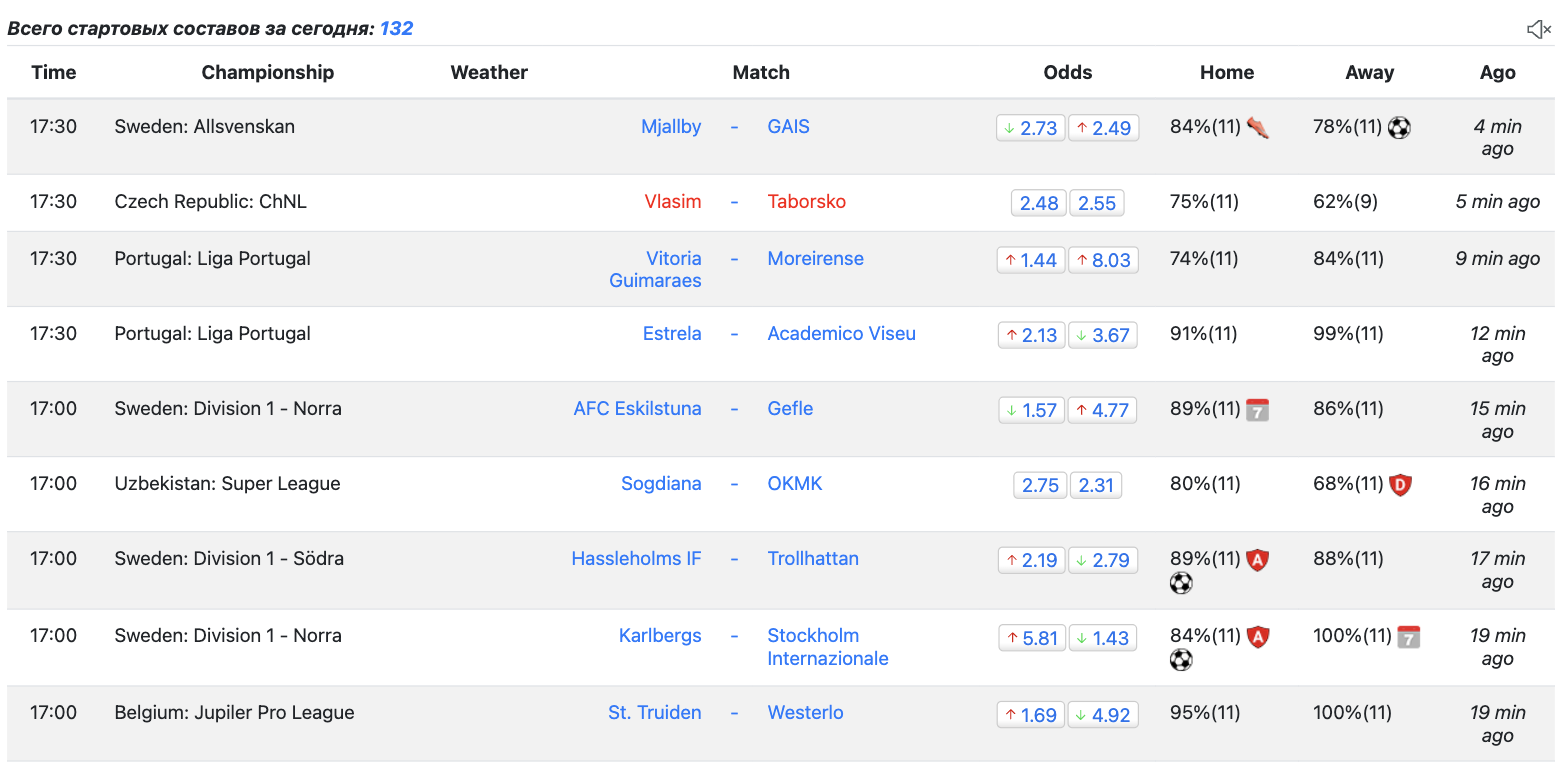Click the Ago column header
The height and width of the screenshot is (770, 1568).
point(1498,72)
